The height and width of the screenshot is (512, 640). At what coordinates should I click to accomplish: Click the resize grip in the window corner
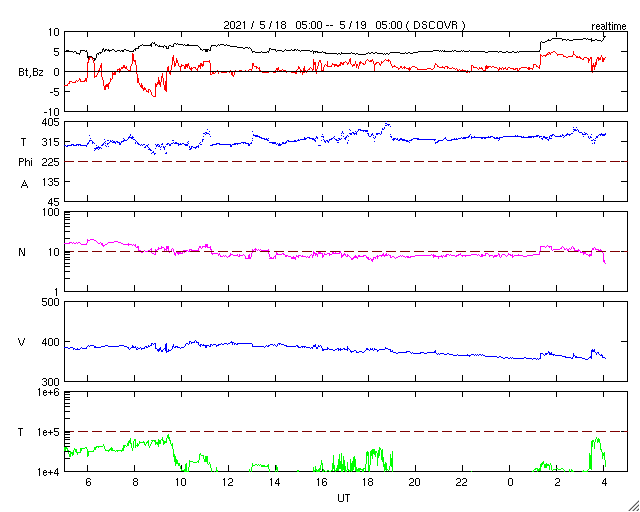coord(634,506)
